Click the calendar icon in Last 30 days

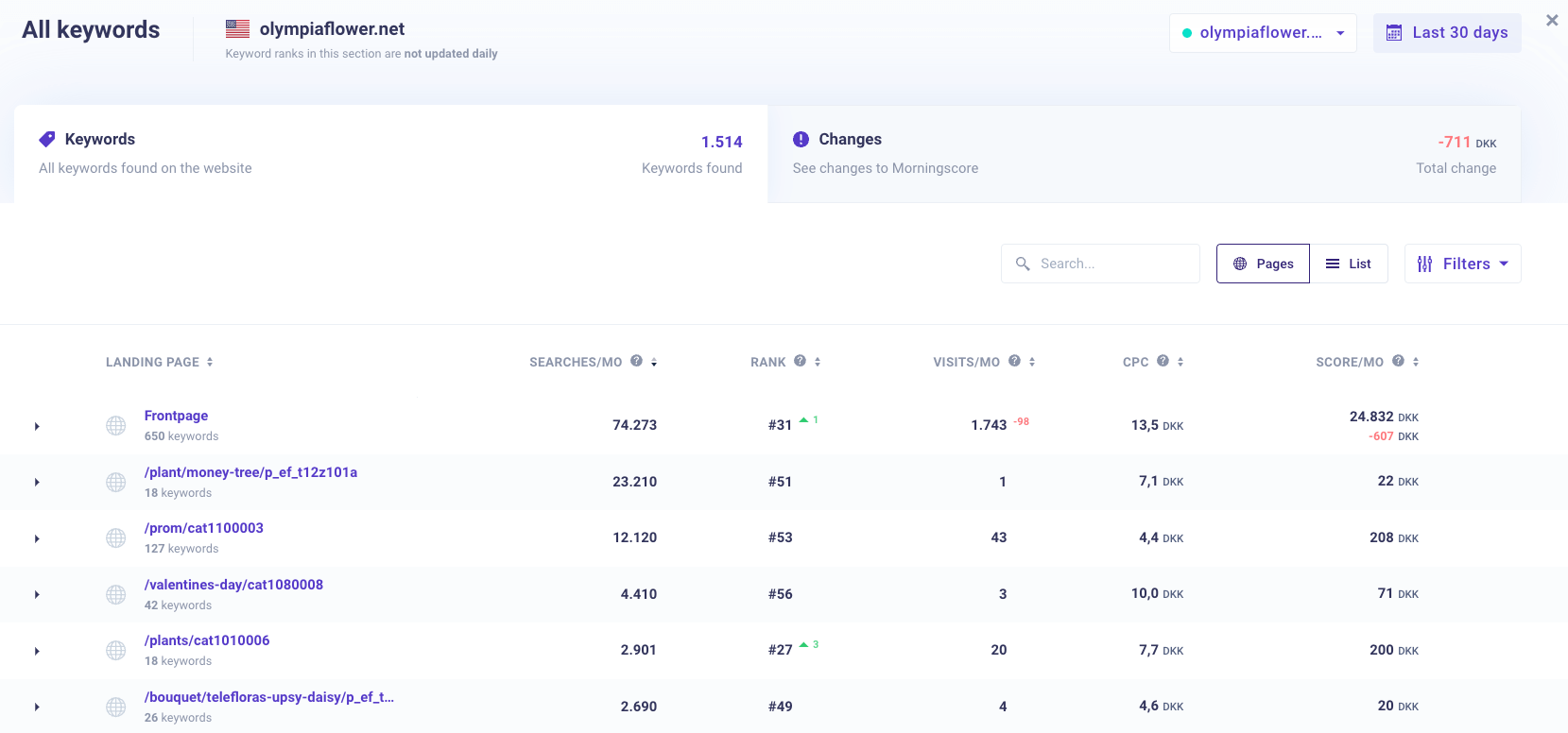tap(1394, 33)
